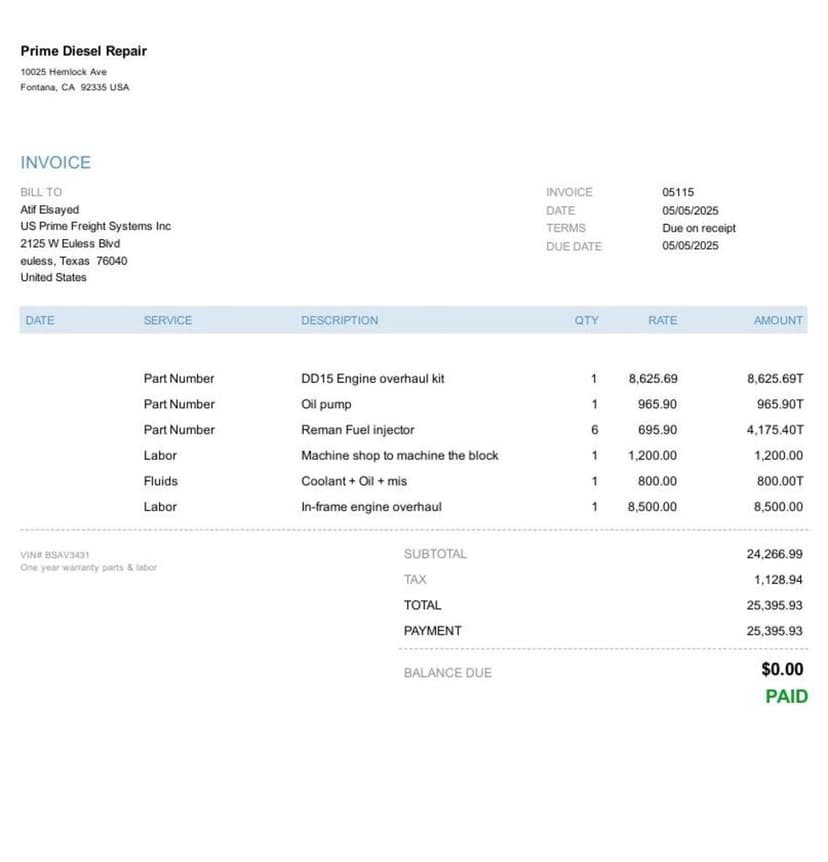Click the QTY column header

pyautogui.click(x=586, y=321)
